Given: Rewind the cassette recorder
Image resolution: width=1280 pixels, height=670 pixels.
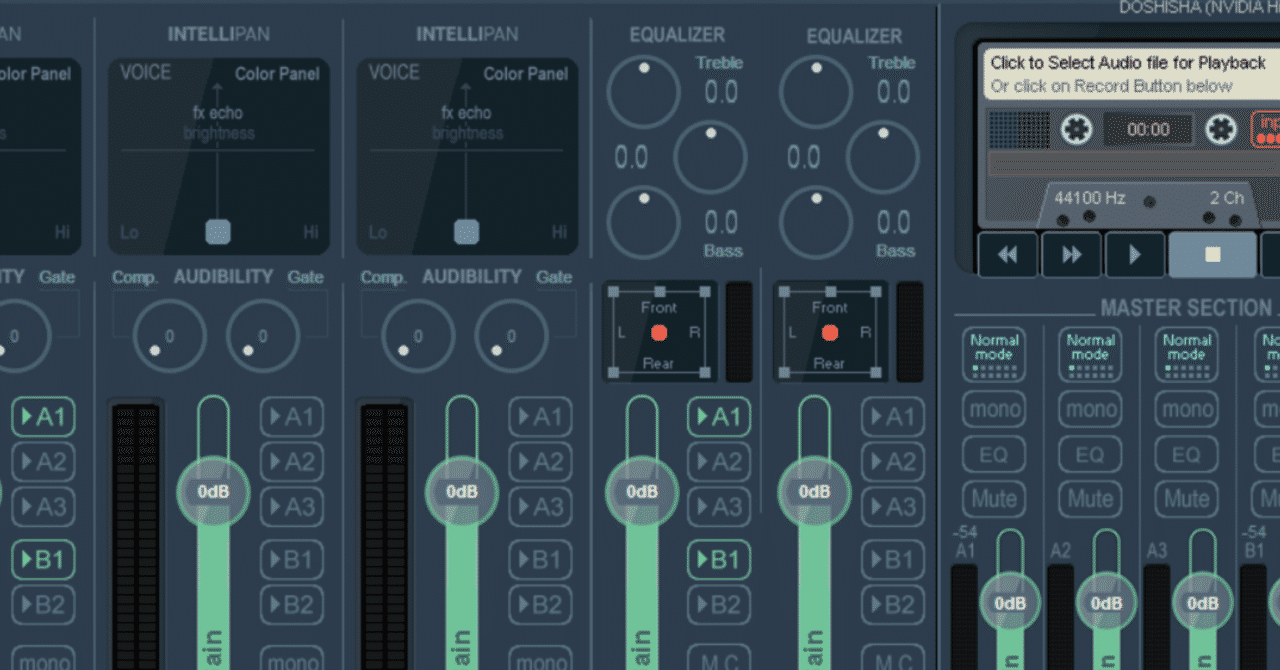Looking at the screenshot, I should (x=1008, y=255).
